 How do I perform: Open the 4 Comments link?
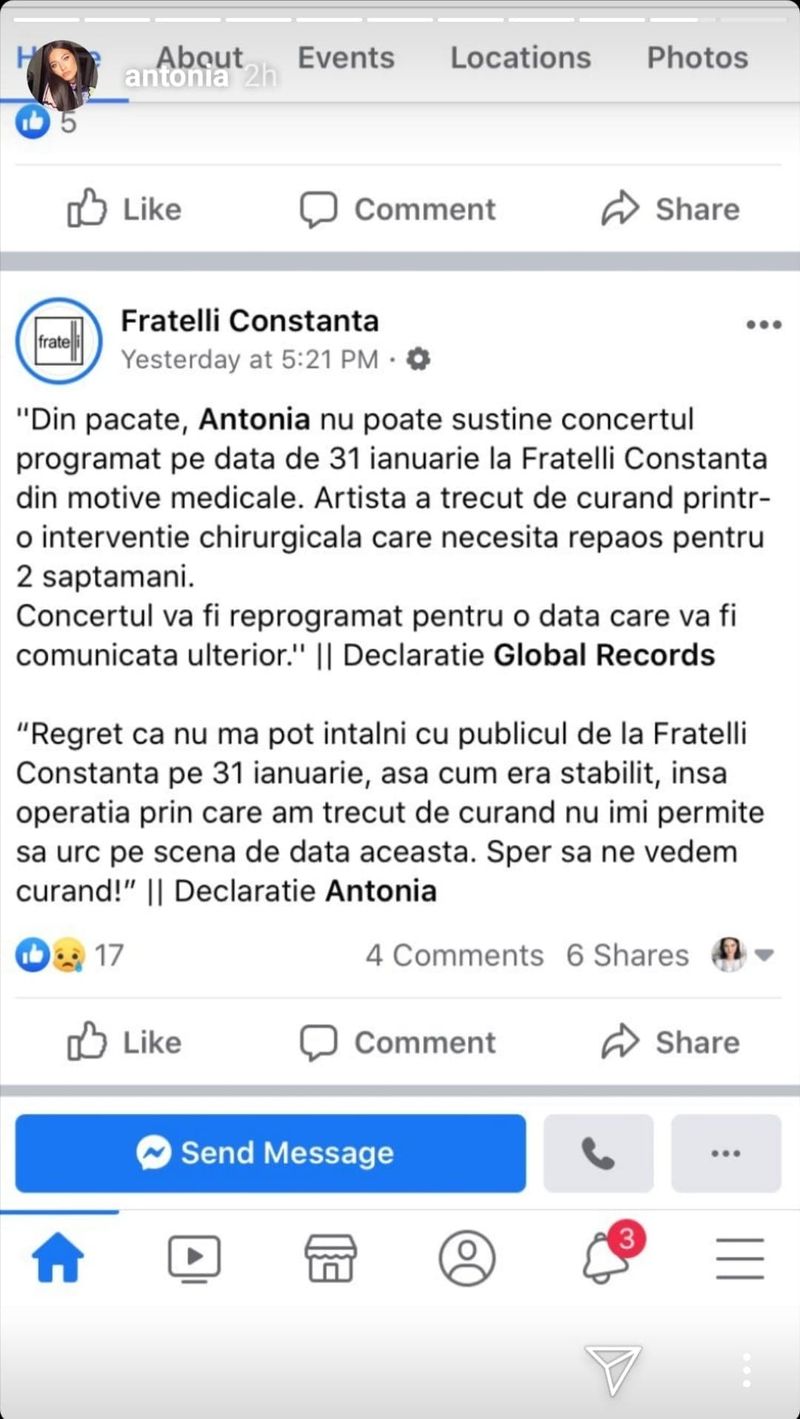[x=454, y=955]
